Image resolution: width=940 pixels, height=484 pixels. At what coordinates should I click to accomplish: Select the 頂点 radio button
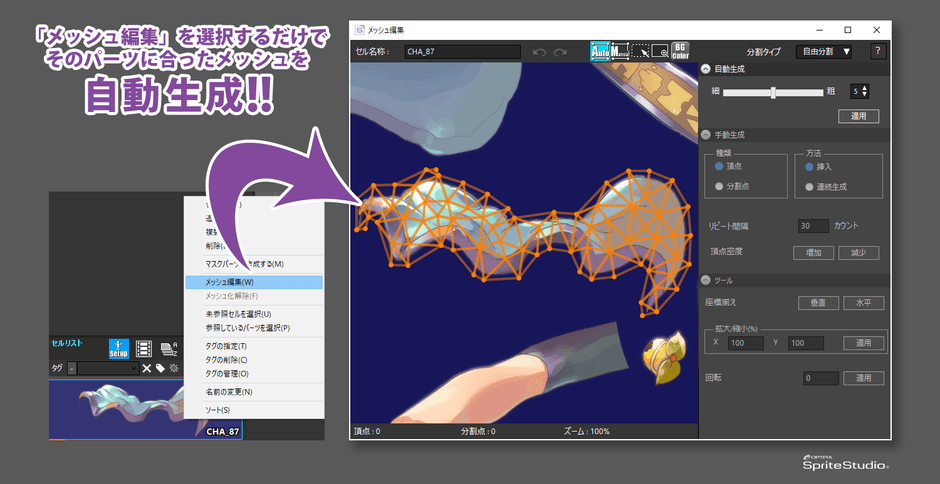pos(718,166)
